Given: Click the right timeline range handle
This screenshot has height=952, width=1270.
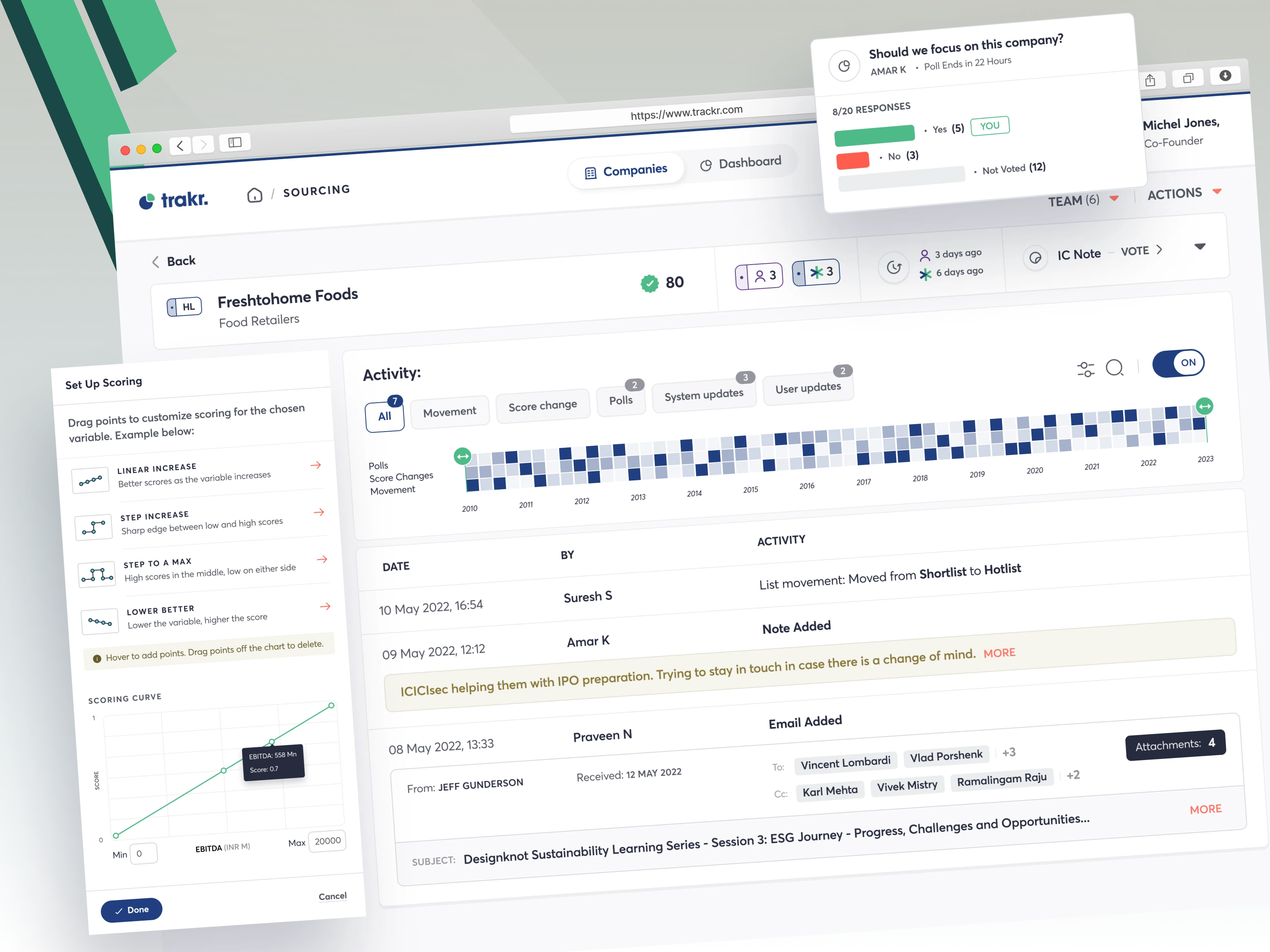Looking at the screenshot, I should pyautogui.click(x=1205, y=406).
